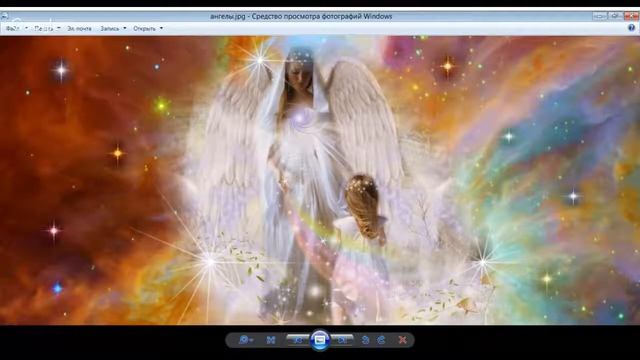The width and height of the screenshot is (640, 360).
Task: Click the photo viewer window icon in title bar
Action: point(4,16)
